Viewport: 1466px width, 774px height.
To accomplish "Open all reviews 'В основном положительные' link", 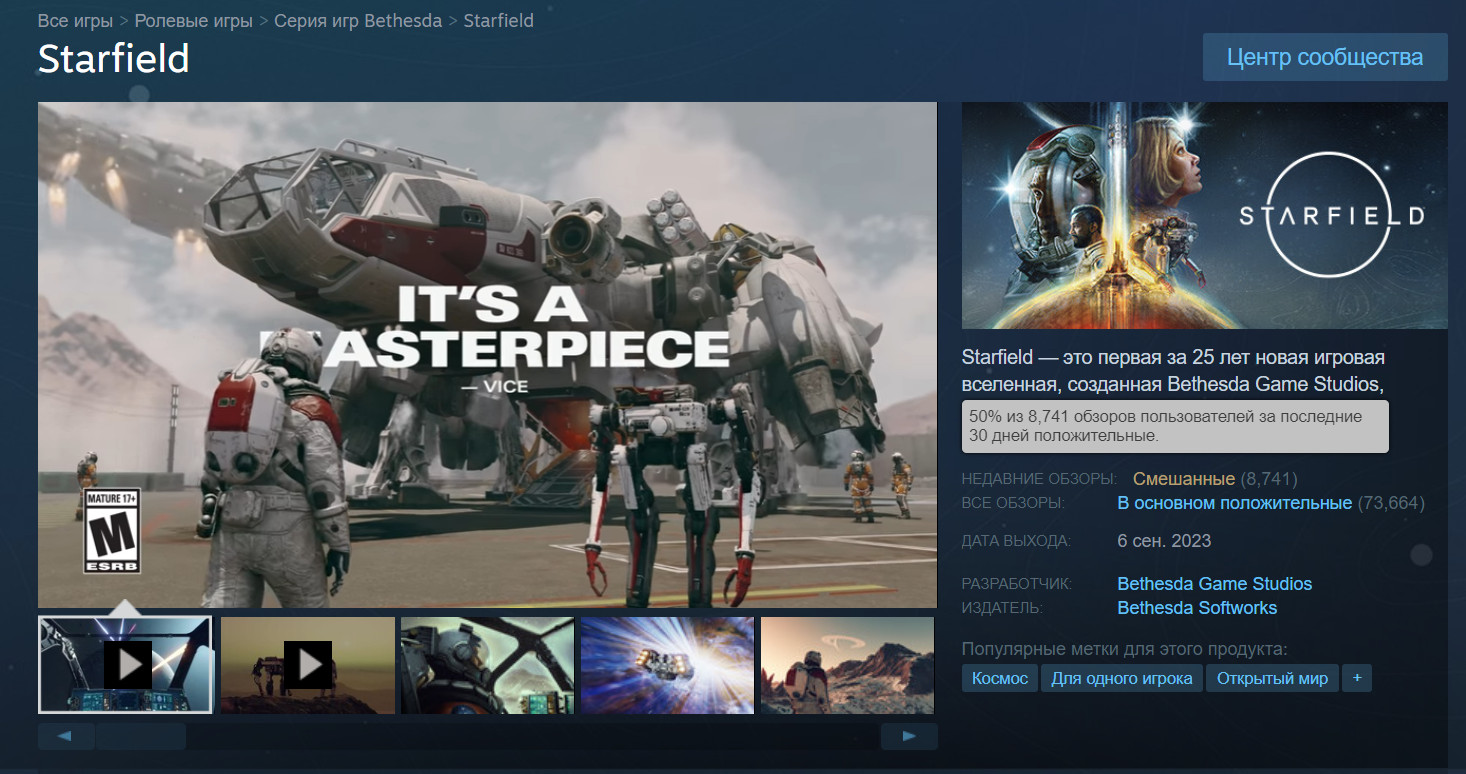I will coord(1234,503).
